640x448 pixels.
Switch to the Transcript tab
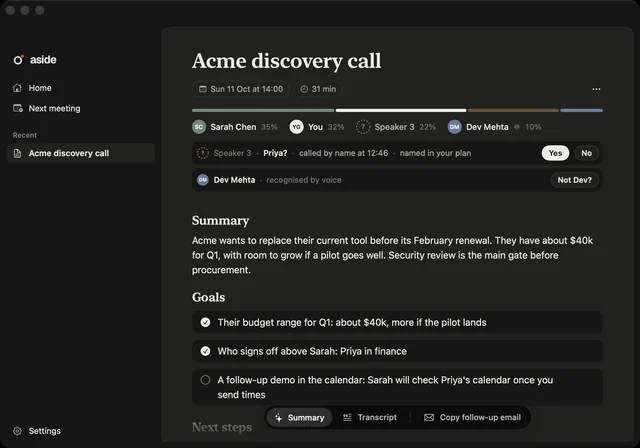[x=370, y=417]
